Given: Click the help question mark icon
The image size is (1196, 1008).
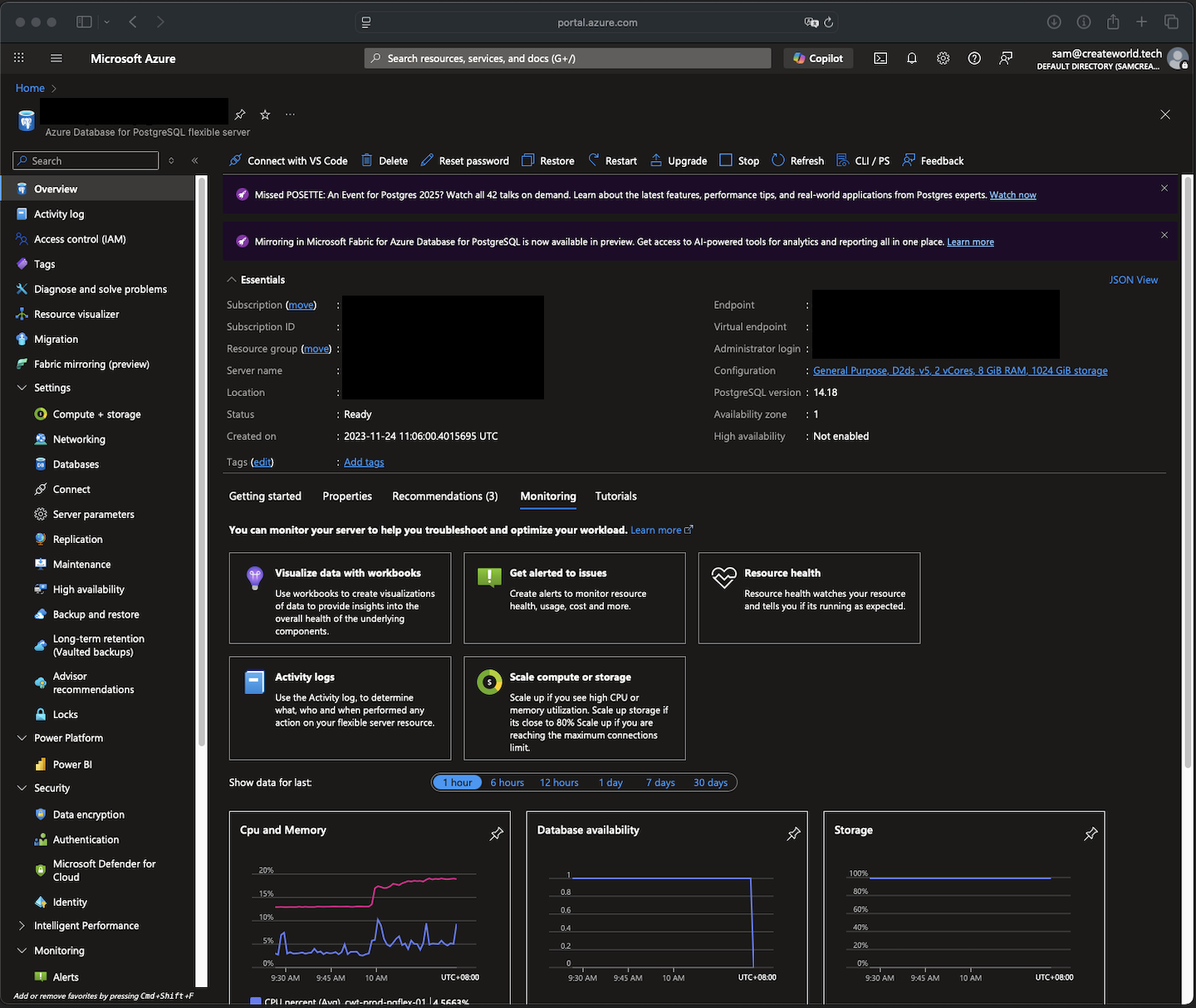Looking at the screenshot, I should point(974,58).
